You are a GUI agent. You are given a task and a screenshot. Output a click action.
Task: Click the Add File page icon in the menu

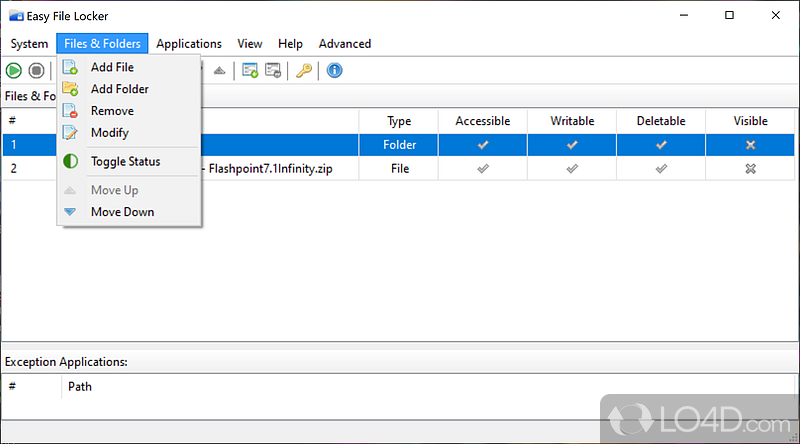(70, 67)
